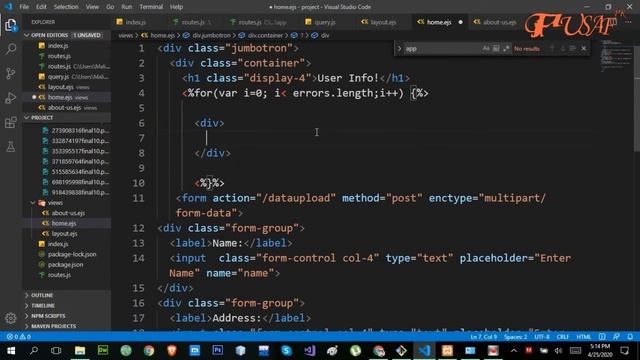Open the Run and Debug view
640x360 pixels.
pyautogui.click(x=11, y=98)
